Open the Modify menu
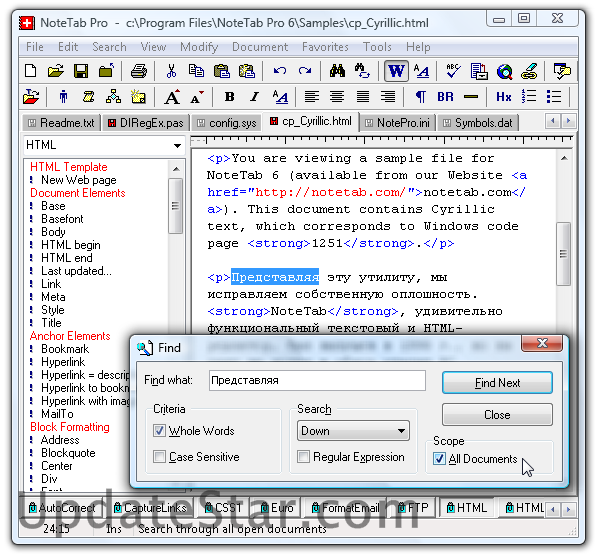 (x=199, y=47)
